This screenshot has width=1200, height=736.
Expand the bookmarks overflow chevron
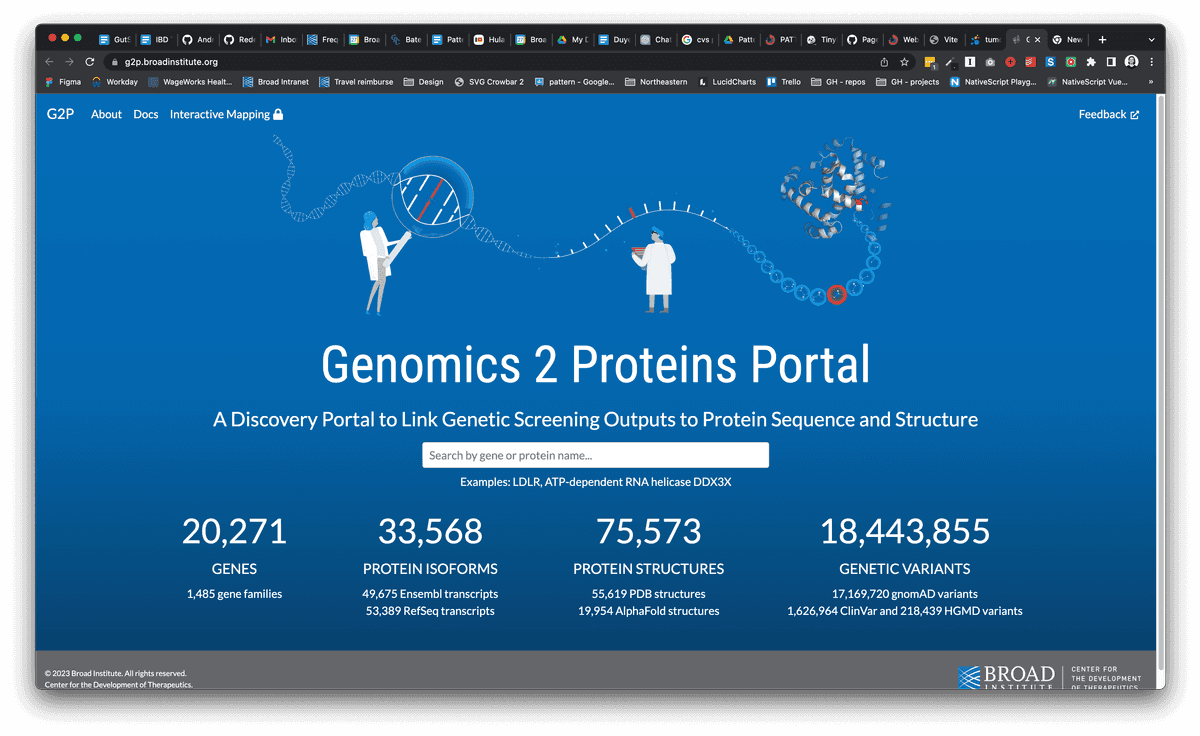point(1151,82)
